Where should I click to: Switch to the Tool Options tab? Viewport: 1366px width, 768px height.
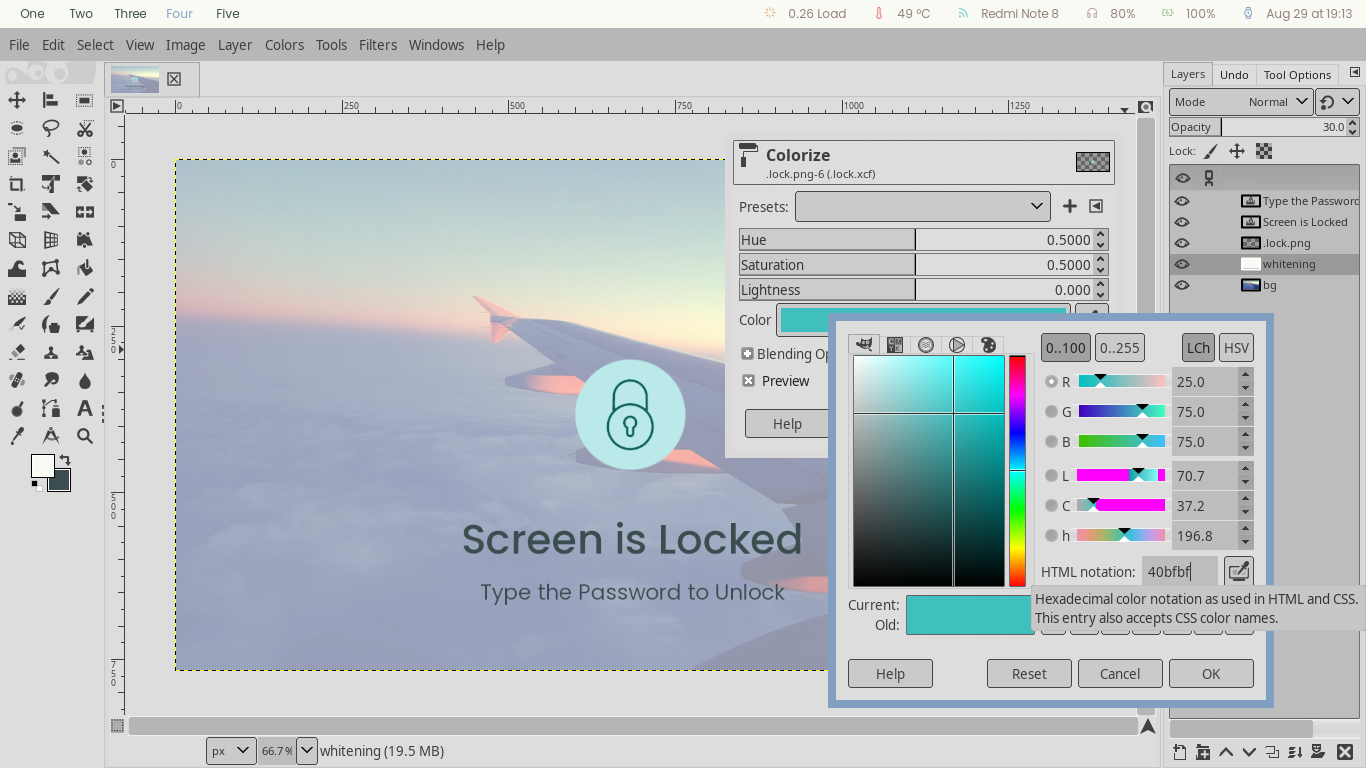point(1296,75)
